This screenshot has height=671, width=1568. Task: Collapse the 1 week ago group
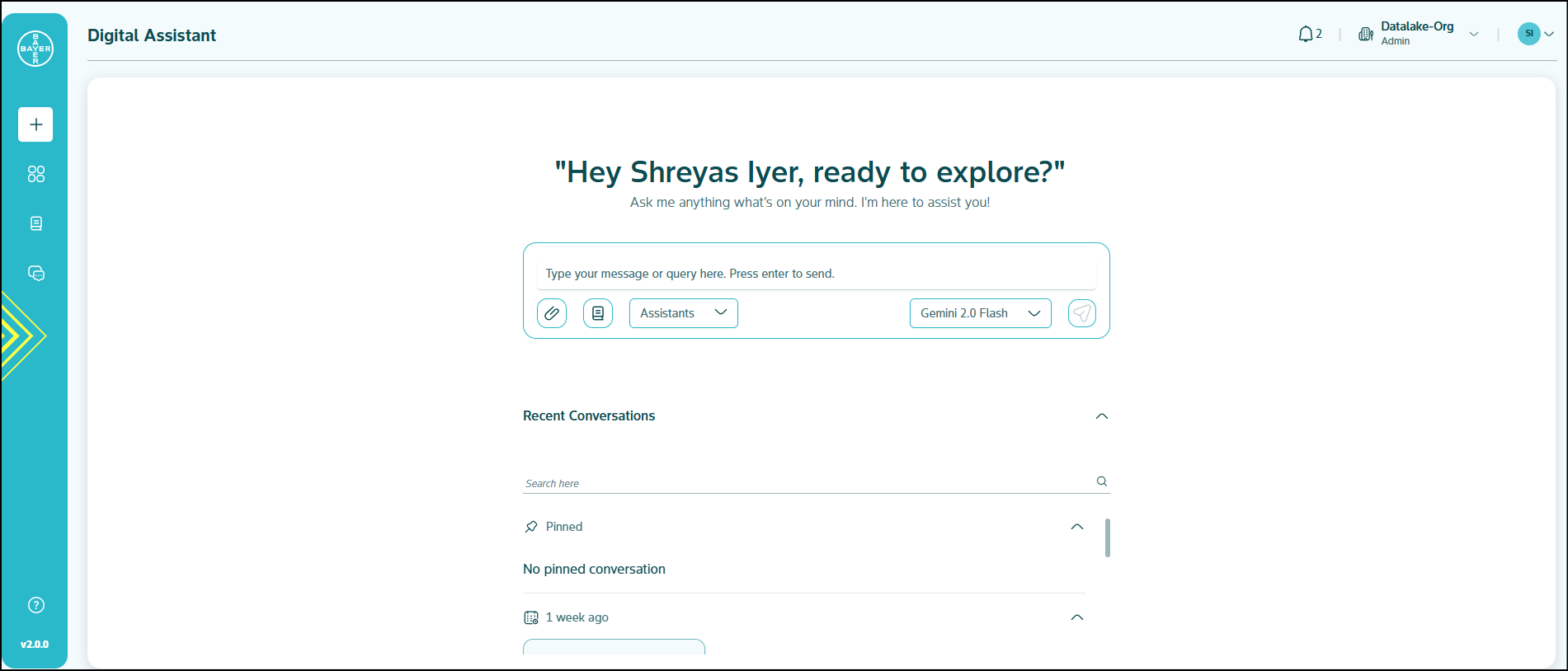(x=1076, y=617)
